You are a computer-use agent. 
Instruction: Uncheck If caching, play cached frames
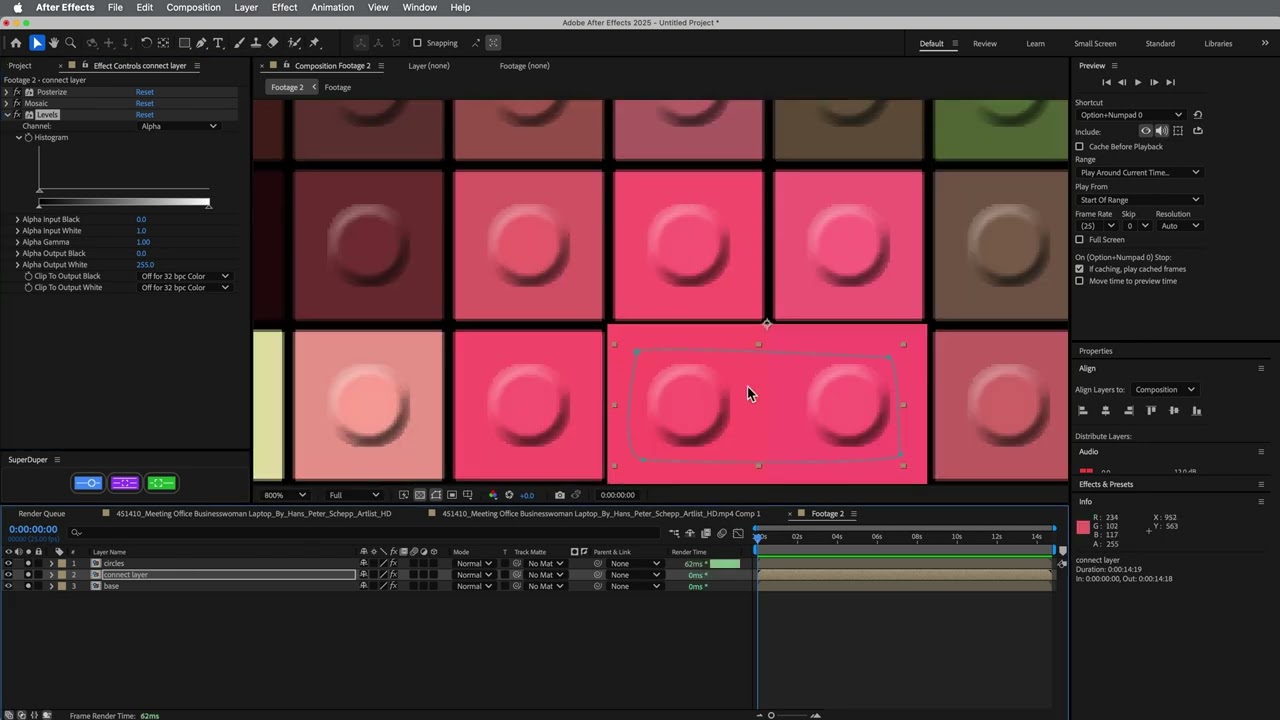[x=1079, y=269]
